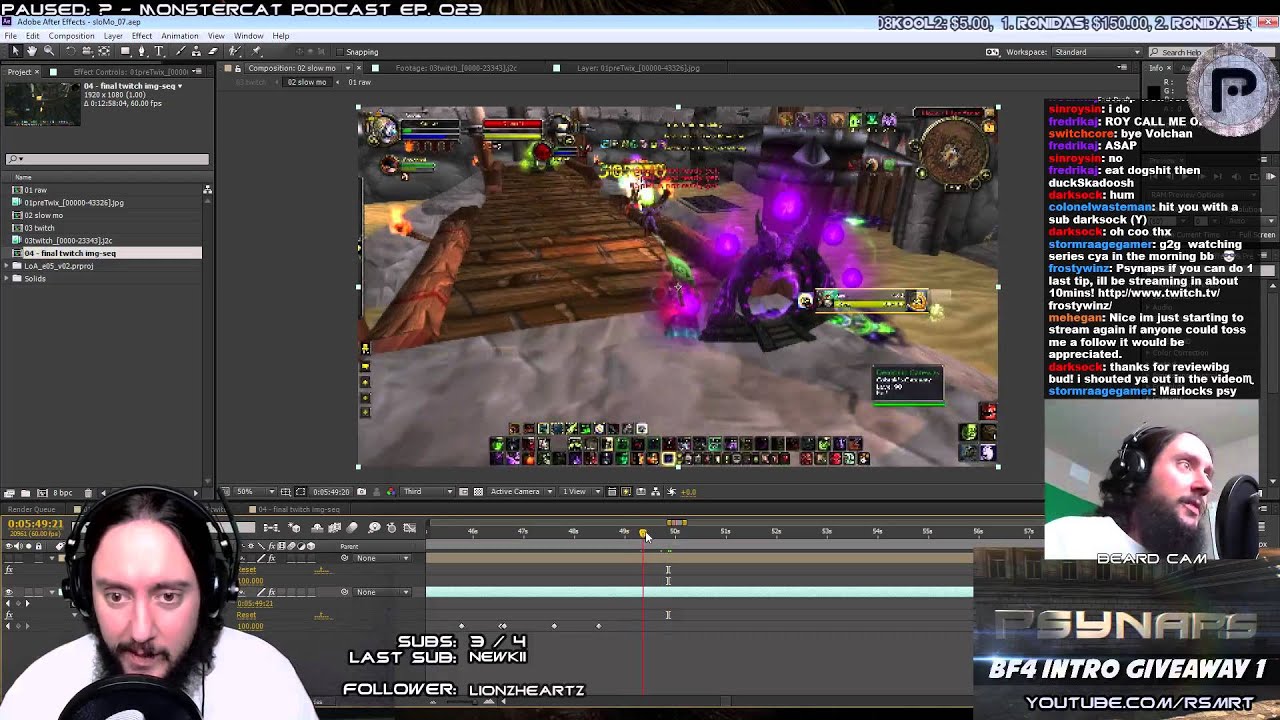The image size is (1280, 720).
Task: Toggle the transparency grid in viewer
Action: click(478, 492)
